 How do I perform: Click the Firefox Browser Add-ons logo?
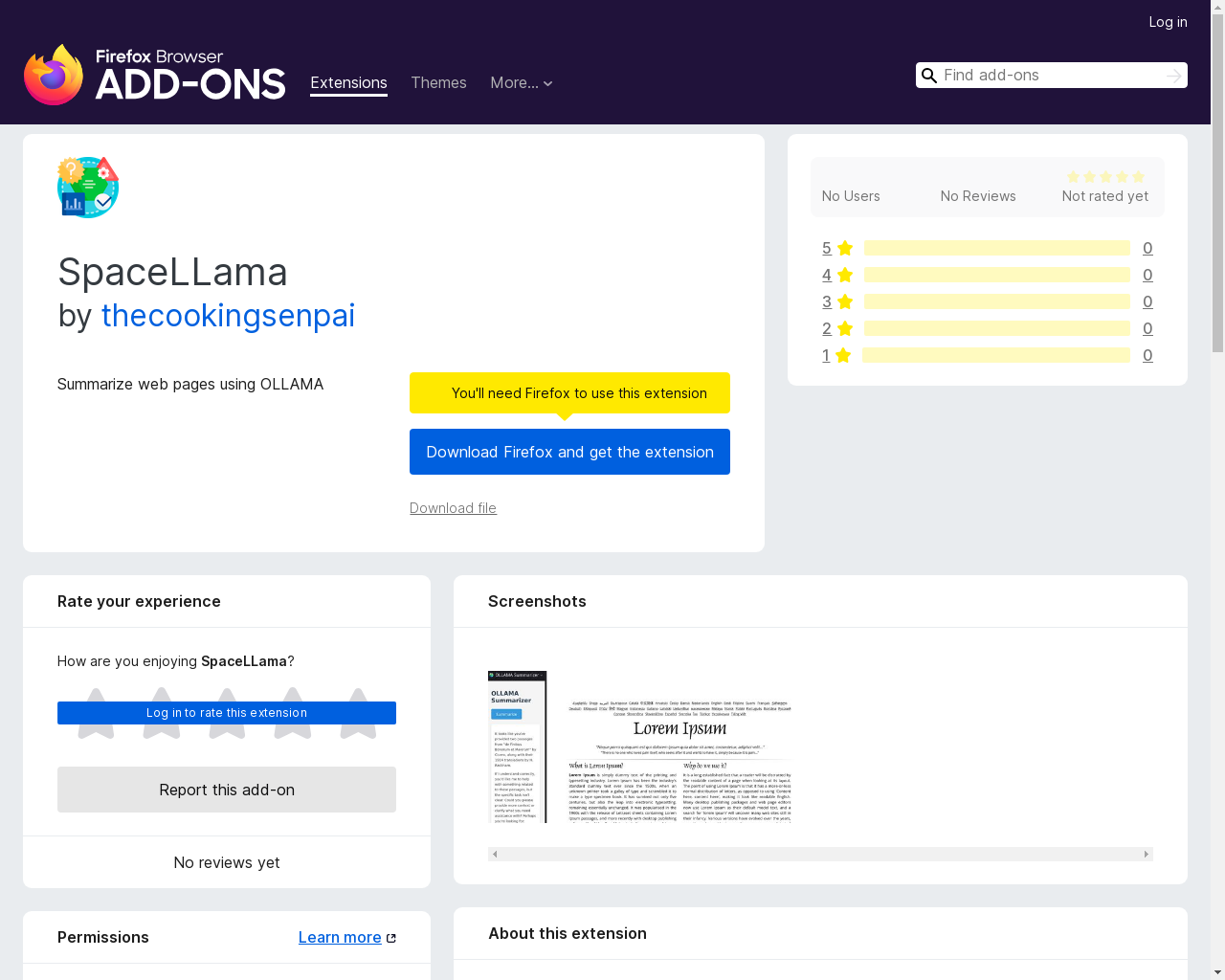coord(155,75)
